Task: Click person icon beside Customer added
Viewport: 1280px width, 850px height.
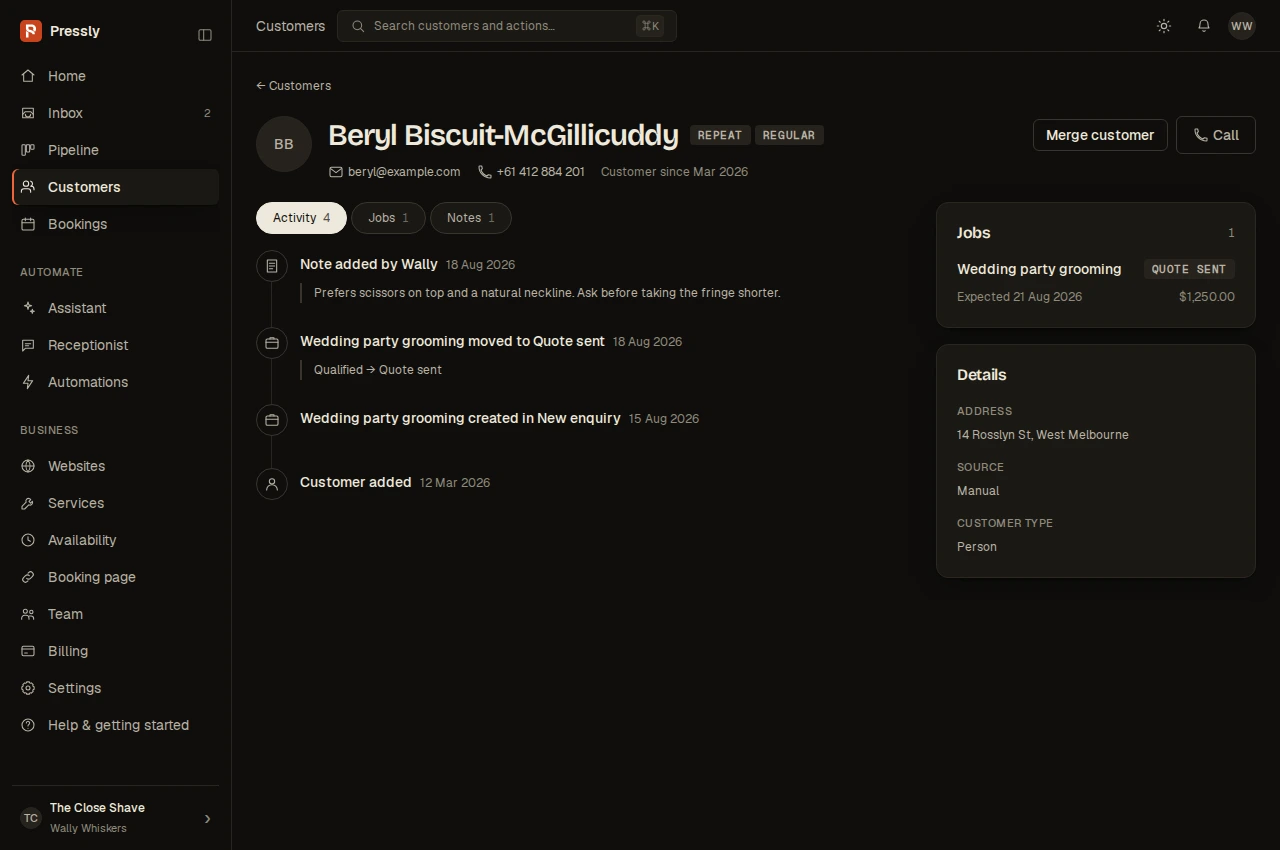Action: pyautogui.click(x=272, y=484)
